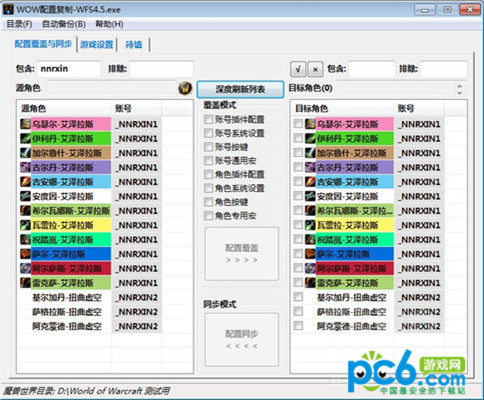
Task: Click the √ select-all button
Action: (298, 69)
